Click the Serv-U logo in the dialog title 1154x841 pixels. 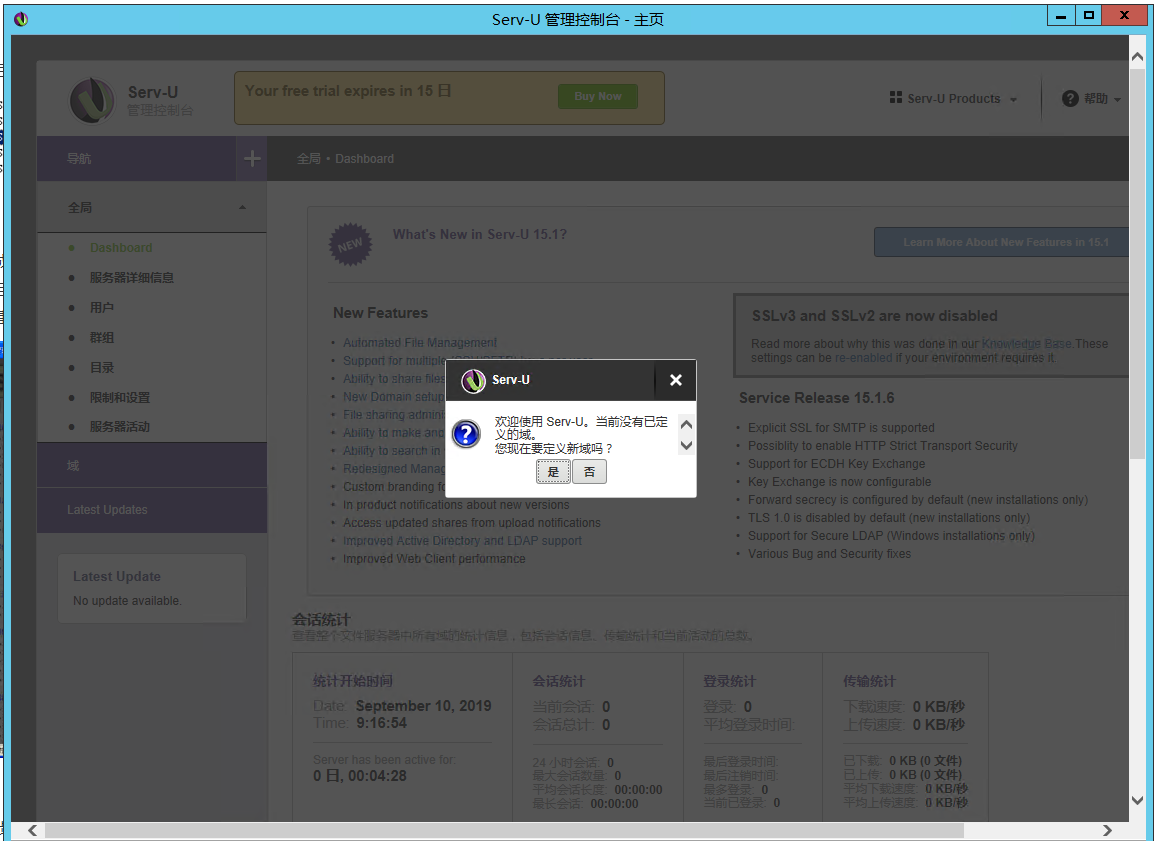[x=472, y=380]
